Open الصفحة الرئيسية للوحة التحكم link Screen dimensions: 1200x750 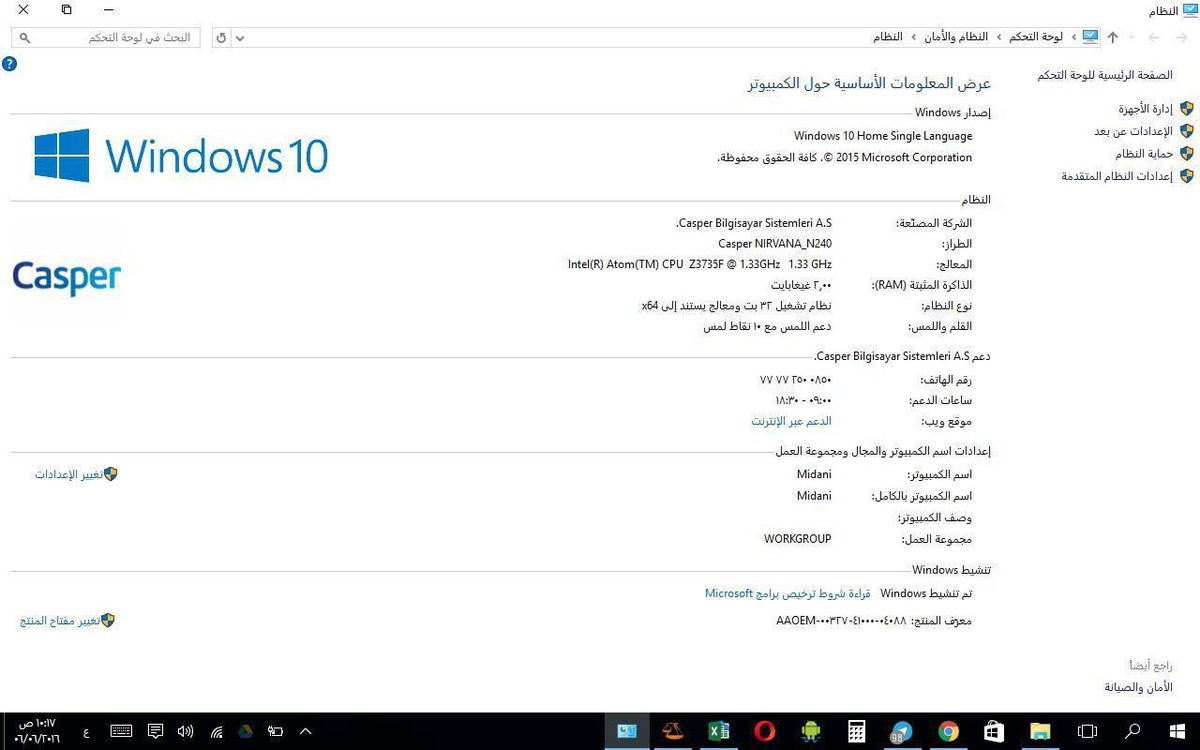point(1105,75)
